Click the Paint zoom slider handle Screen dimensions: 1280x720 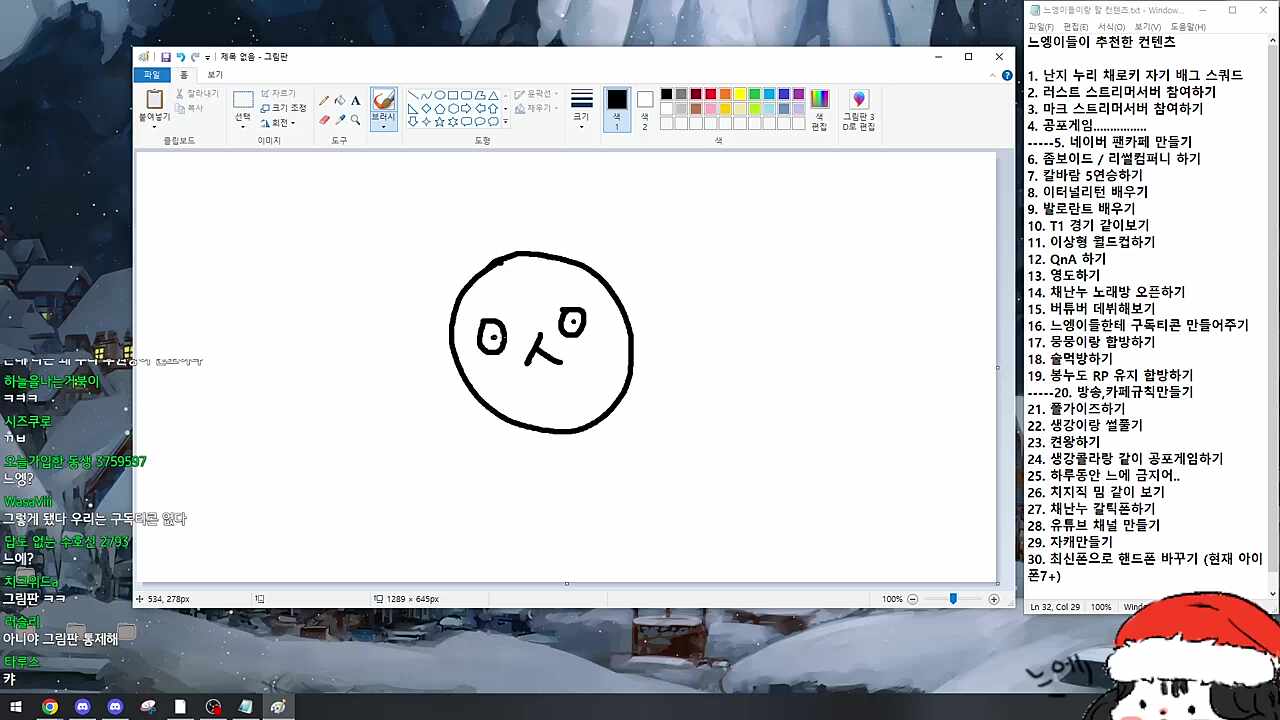coord(953,599)
